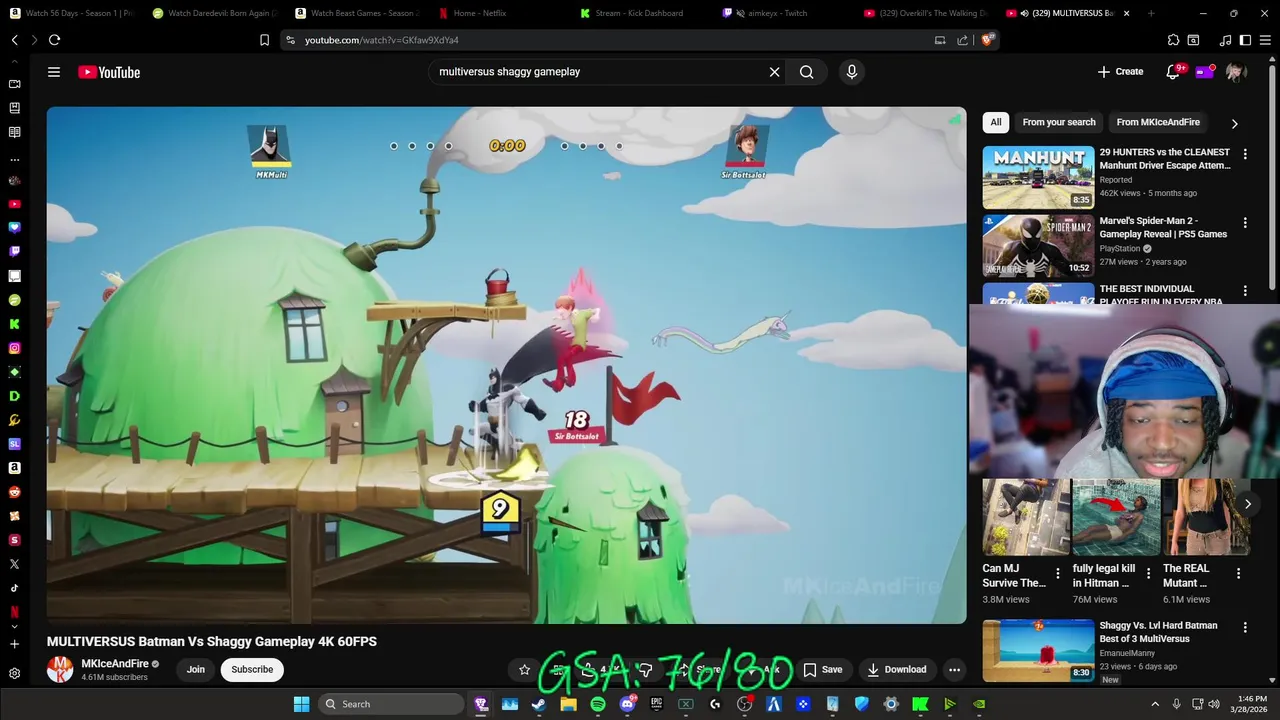Open Steam from the taskbar
1280x720 pixels.
(539, 704)
